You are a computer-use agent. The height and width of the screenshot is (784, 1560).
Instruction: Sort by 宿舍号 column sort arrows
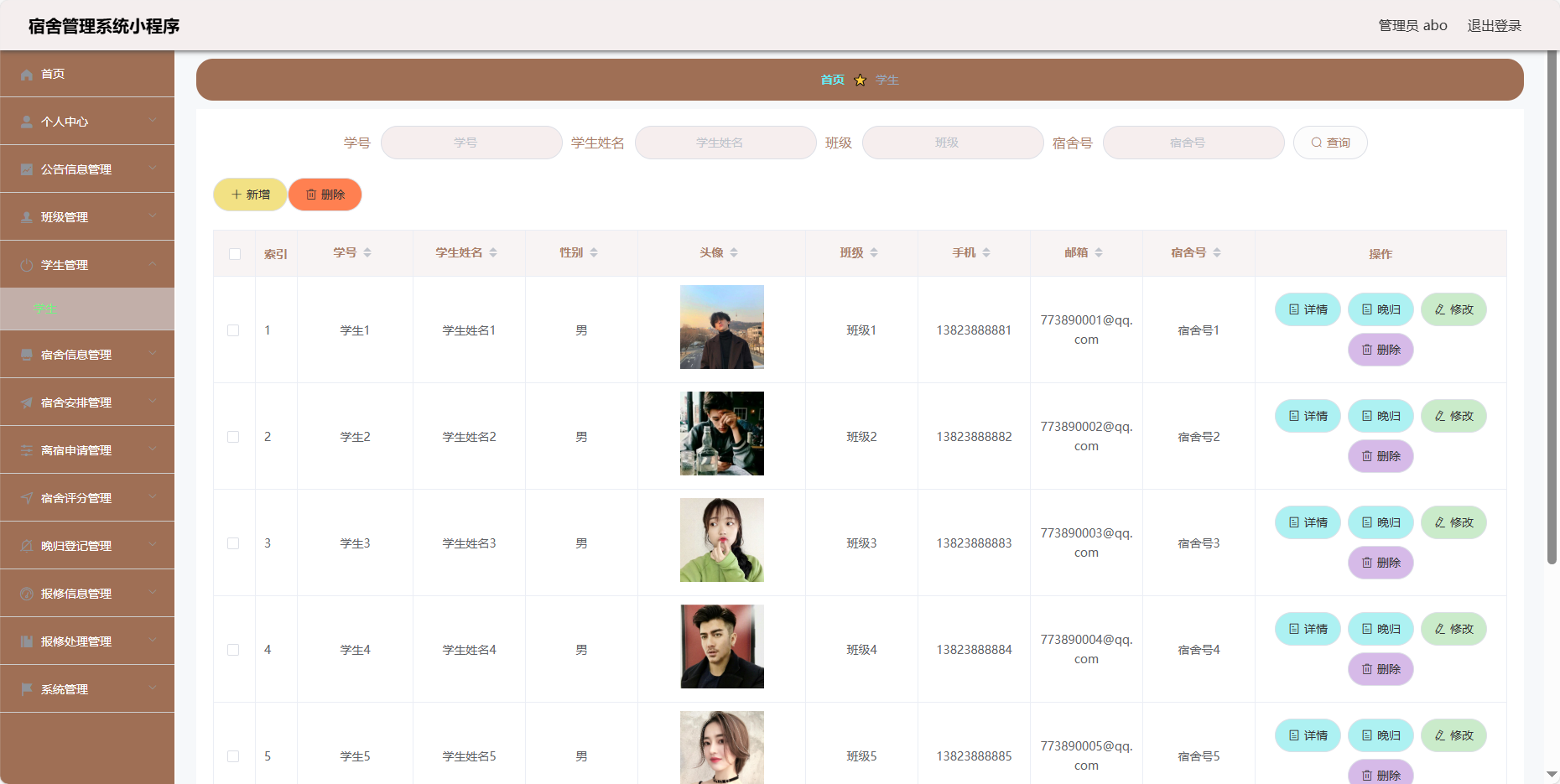tap(1217, 253)
